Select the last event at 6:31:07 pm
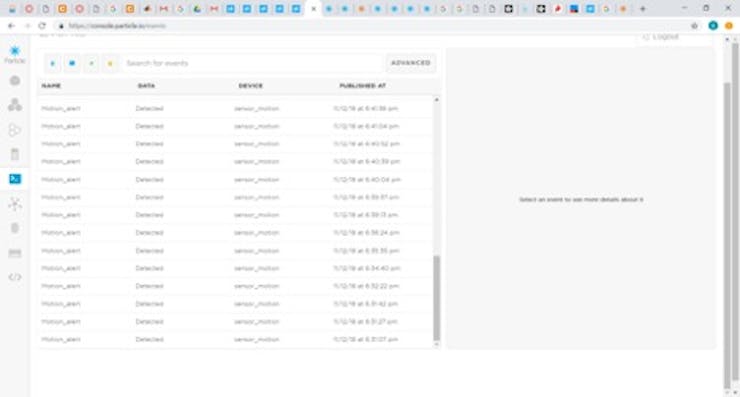The image size is (740, 397). click(x=235, y=339)
